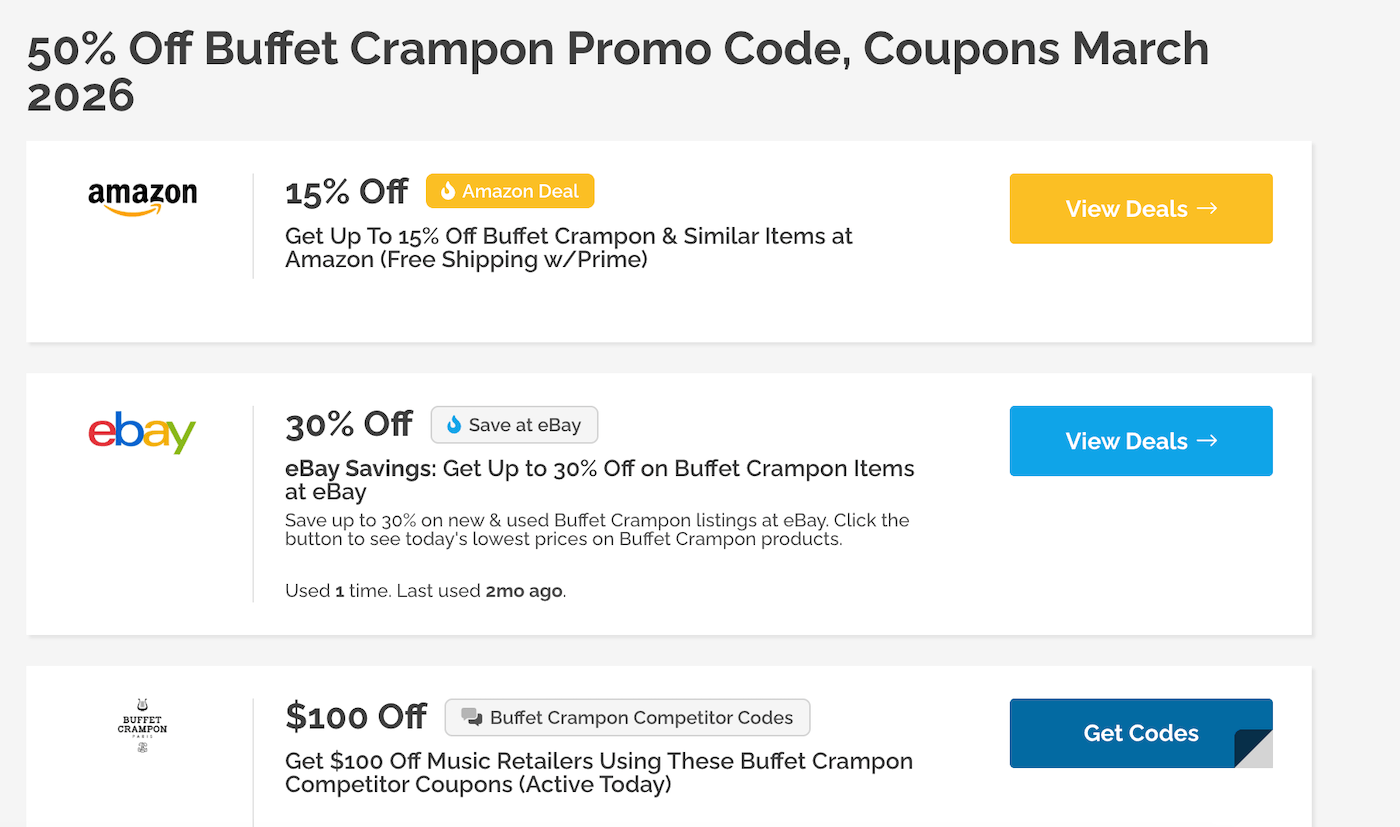The image size is (1400, 827).
Task: Click the speech bubble icon on competitor codes badge
Action: coord(471,716)
